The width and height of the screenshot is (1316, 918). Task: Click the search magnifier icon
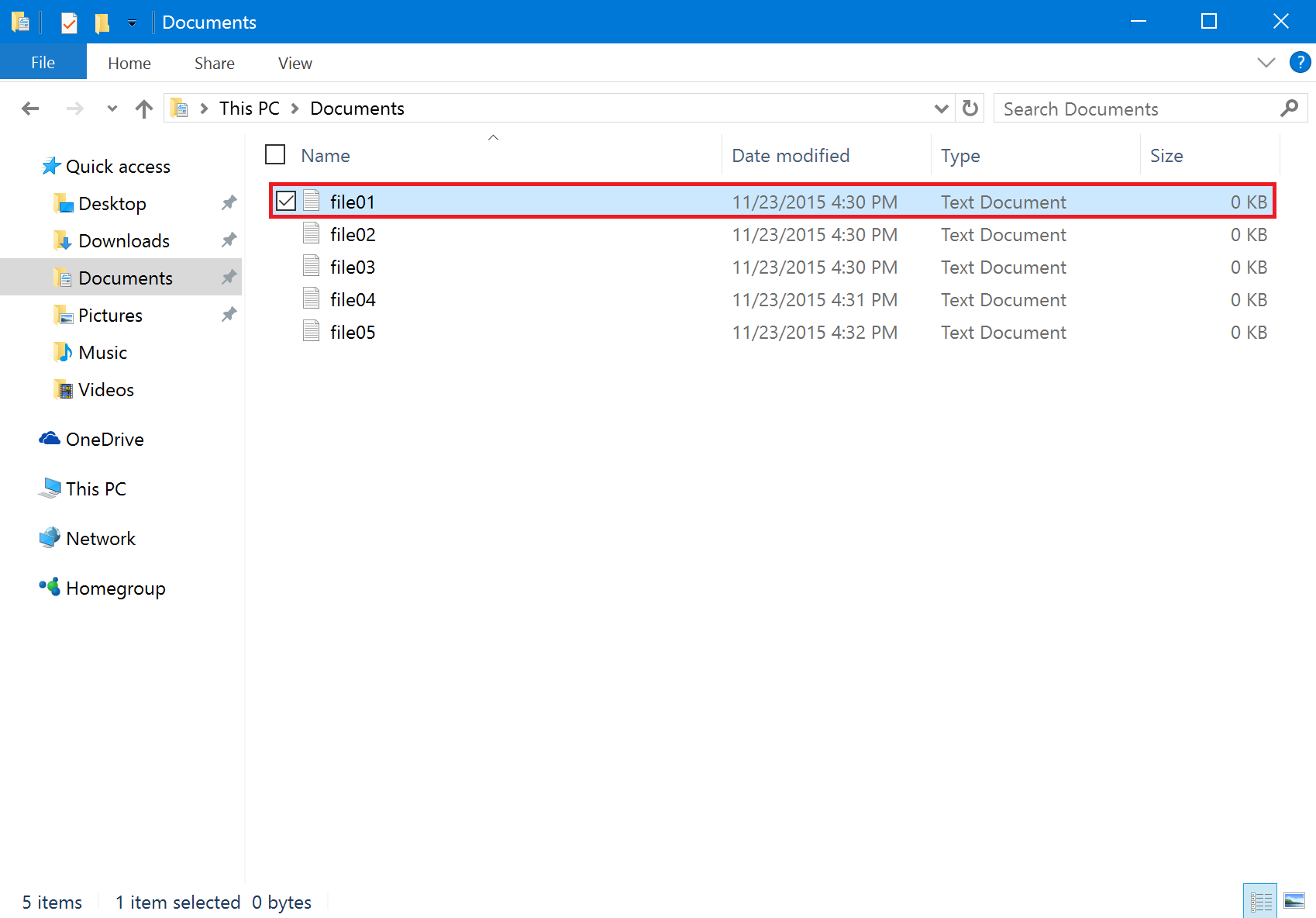click(x=1290, y=108)
